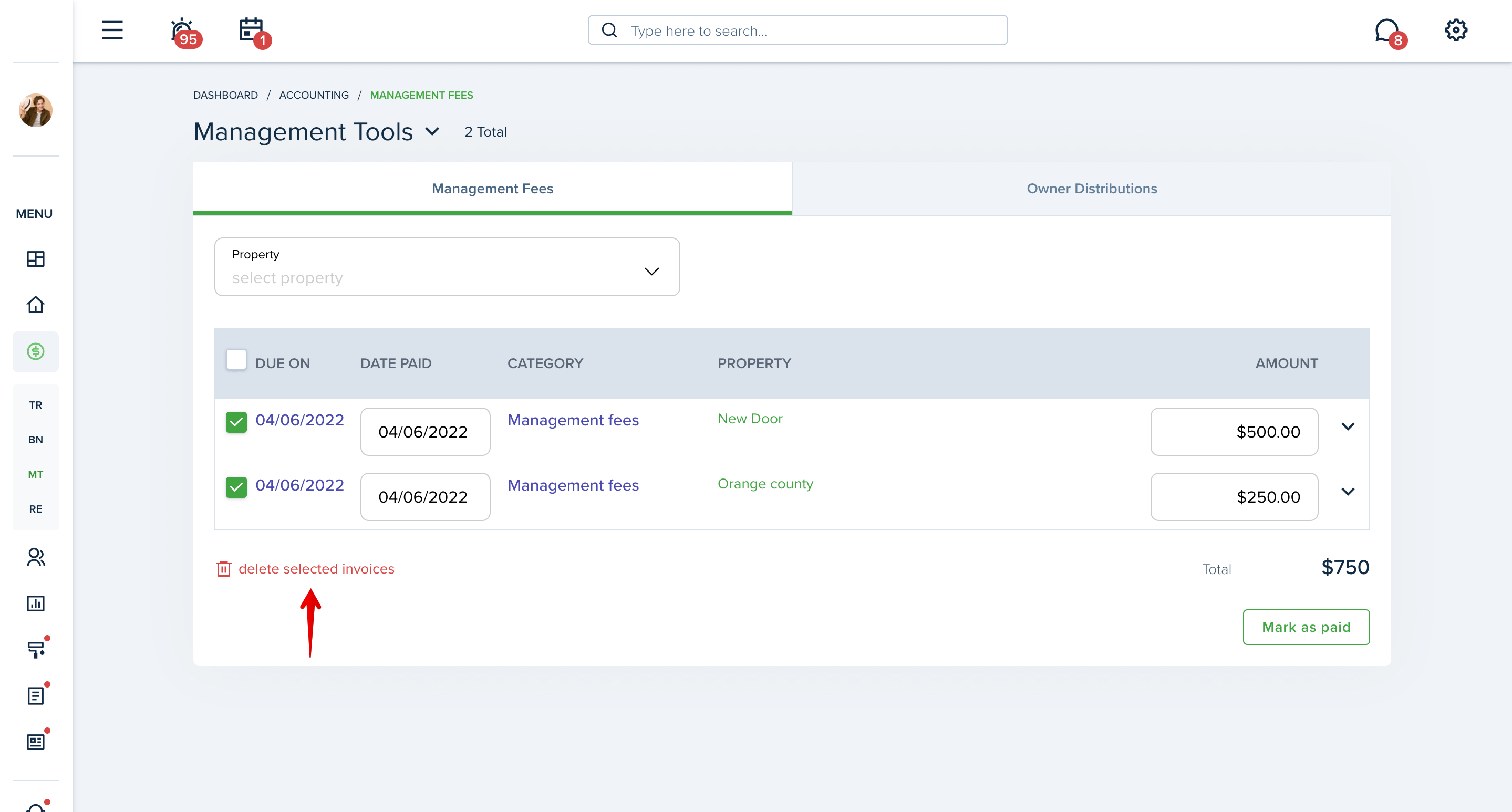Go to ACCOUNTING breadcrumb
The image size is (1512, 812).
click(x=314, y=95)
